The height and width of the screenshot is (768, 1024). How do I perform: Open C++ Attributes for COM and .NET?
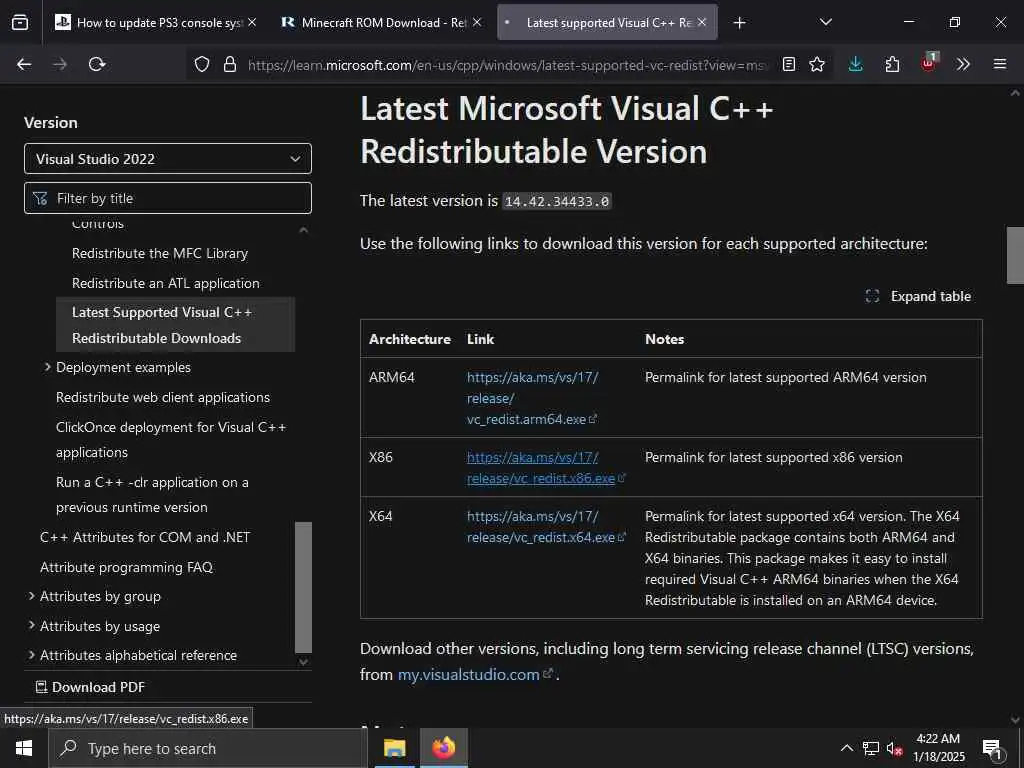click(x=145, y=537)
